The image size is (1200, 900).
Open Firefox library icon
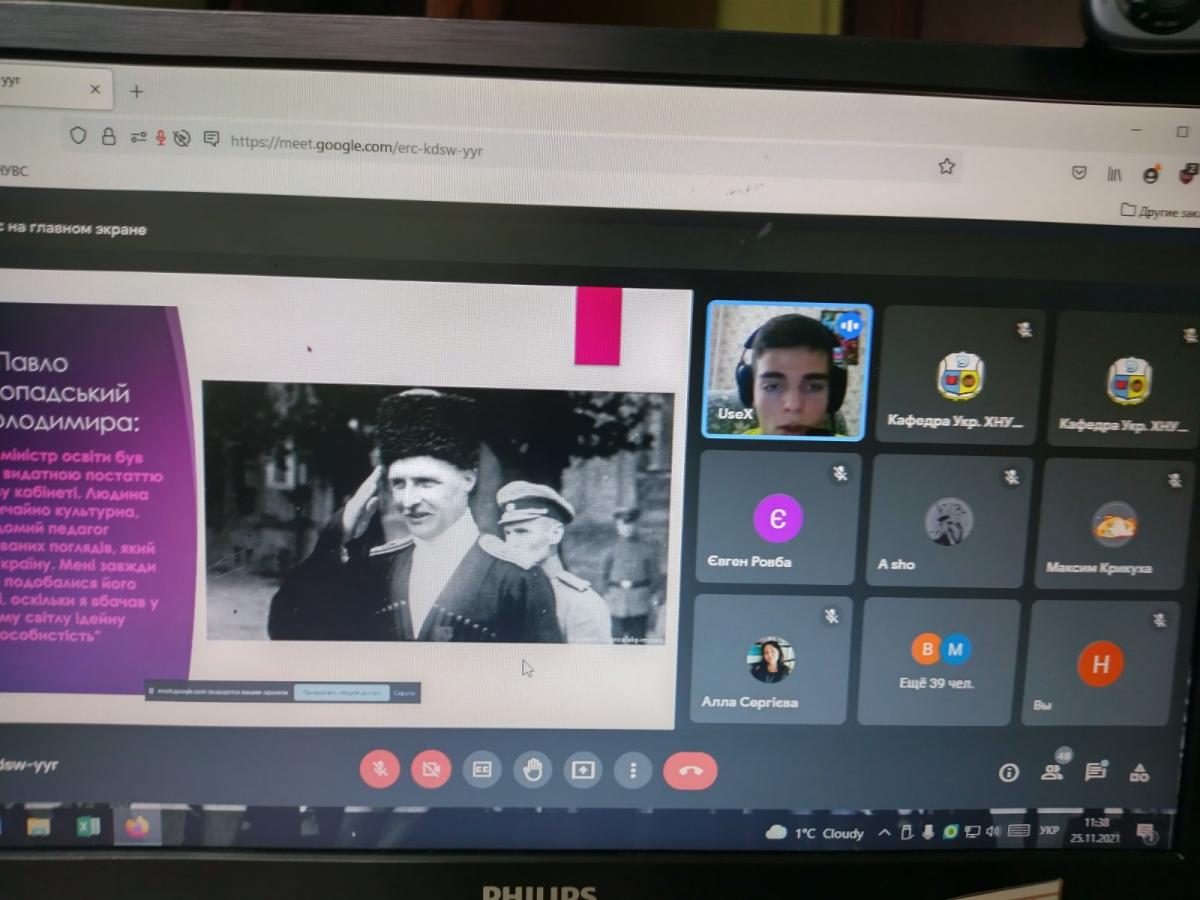click(x=1114, y=174)
